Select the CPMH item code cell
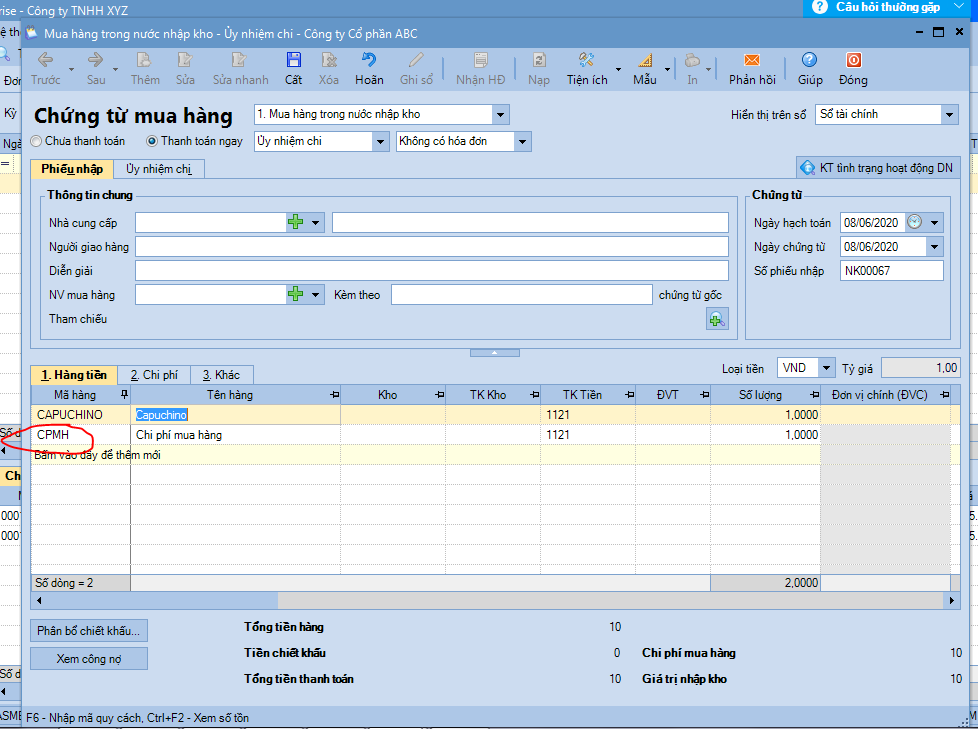This screenshot has height=729, width=978. point(80,435)
